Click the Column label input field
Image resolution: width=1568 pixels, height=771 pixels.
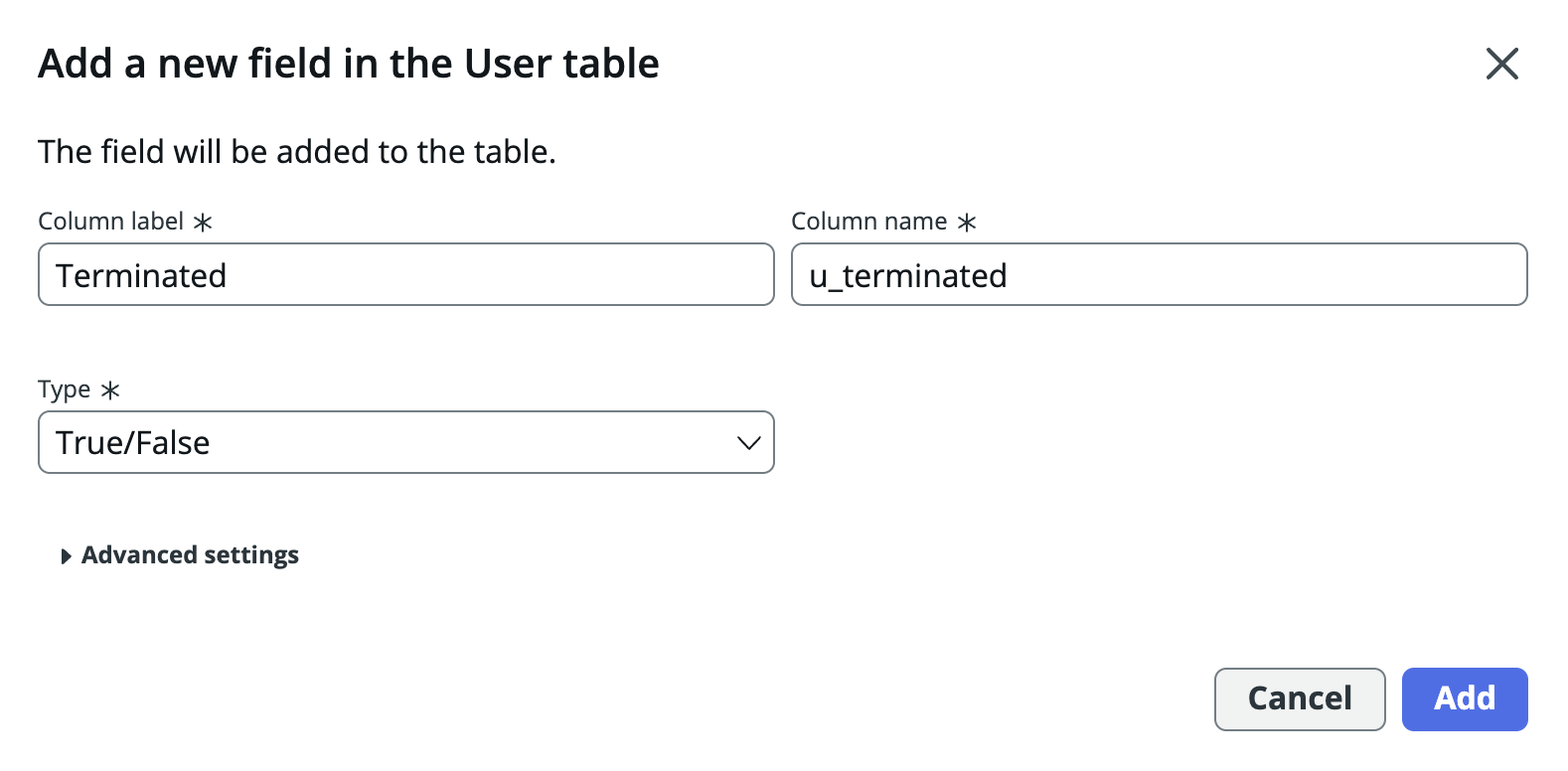pos(497,275)
